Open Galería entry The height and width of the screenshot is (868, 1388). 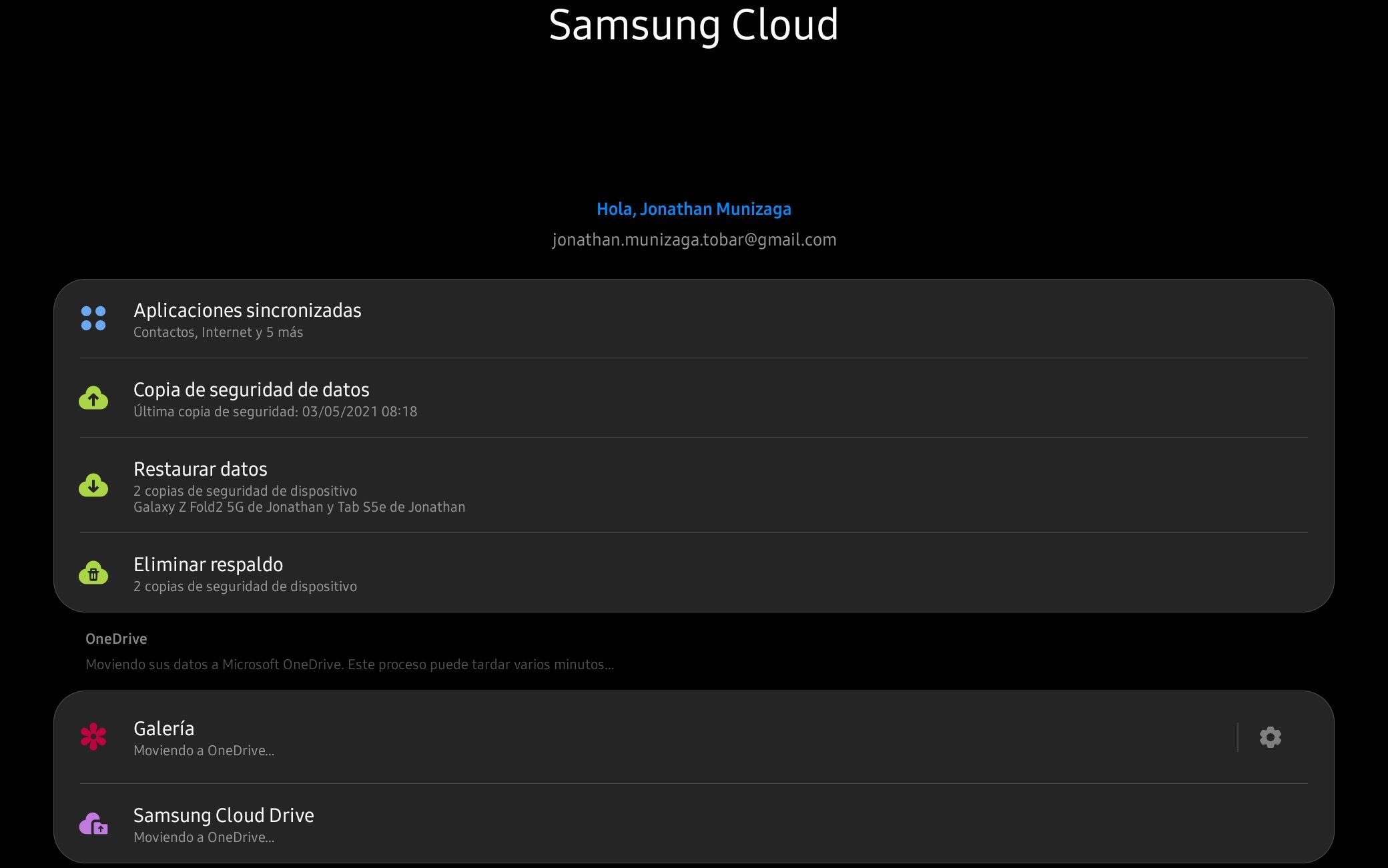click(645, 737)
